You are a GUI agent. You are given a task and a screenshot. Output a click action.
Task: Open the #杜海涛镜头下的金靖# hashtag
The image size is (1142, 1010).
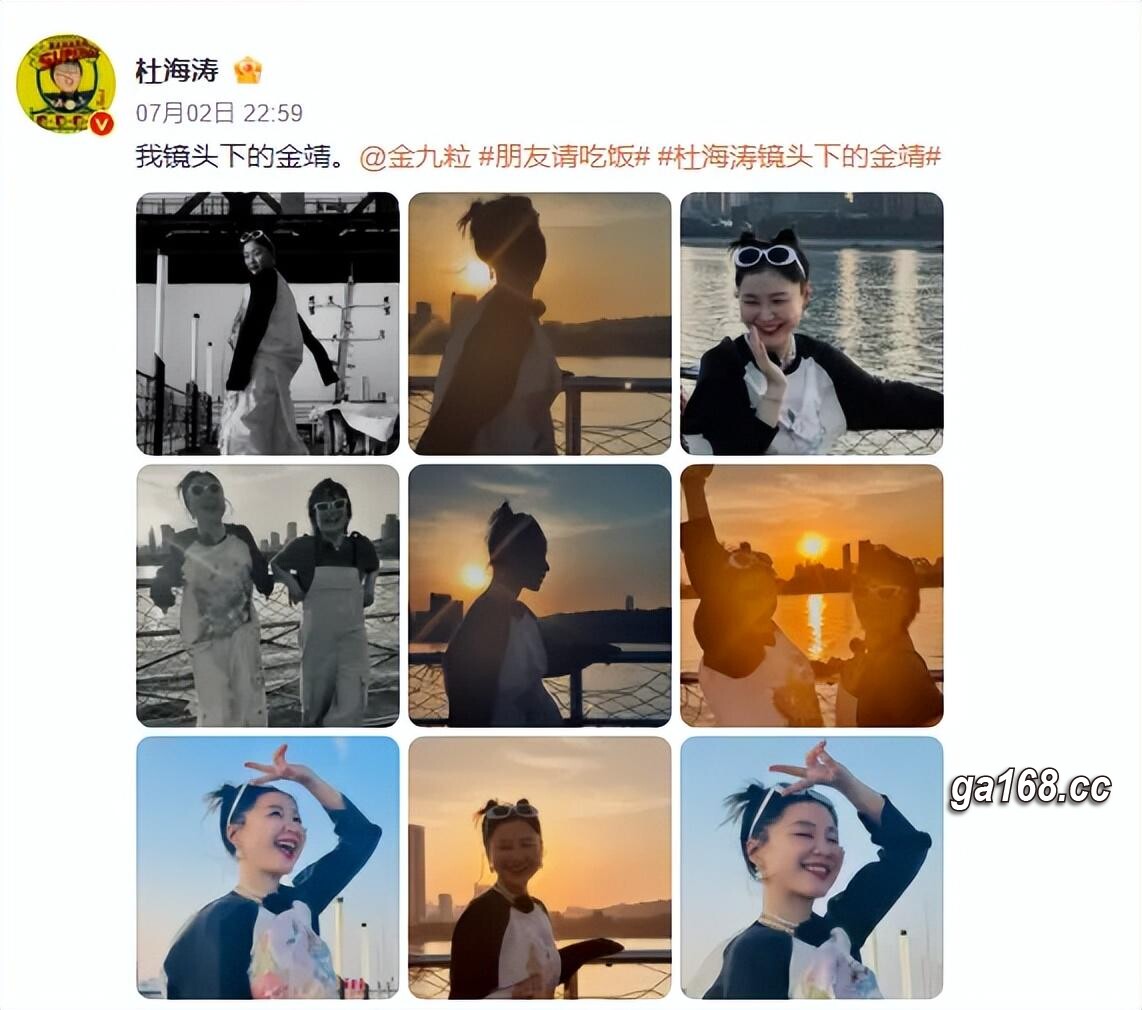800,156
